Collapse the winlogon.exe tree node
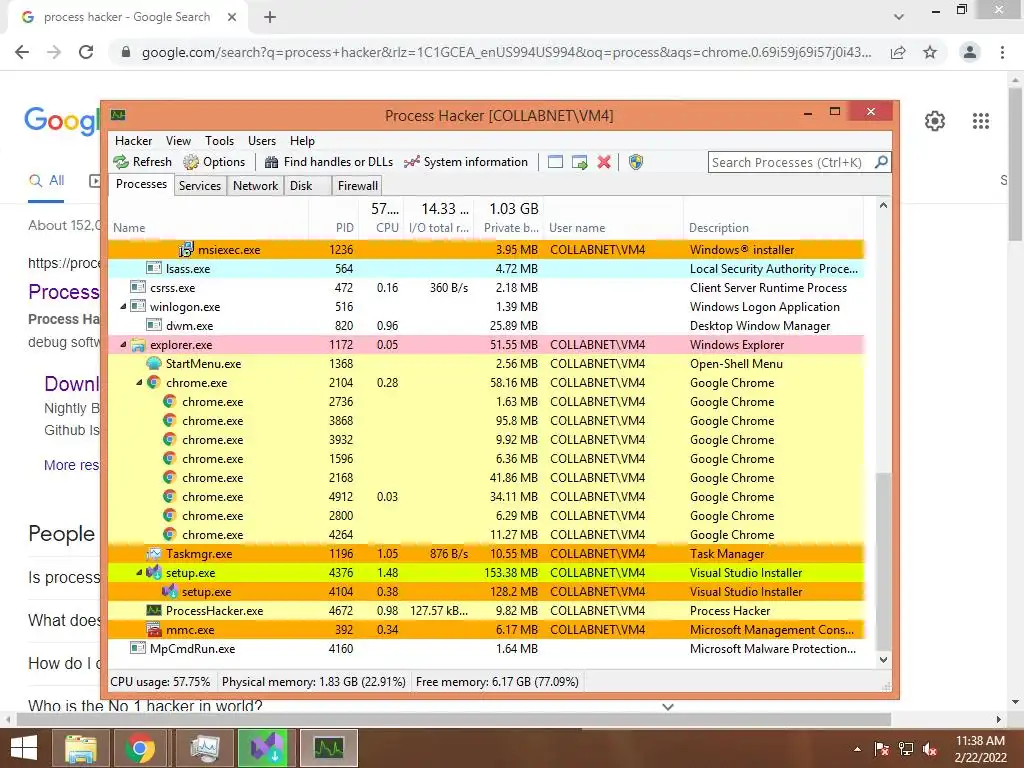Viewport: 1024px width, 768px height. [123, 306]
